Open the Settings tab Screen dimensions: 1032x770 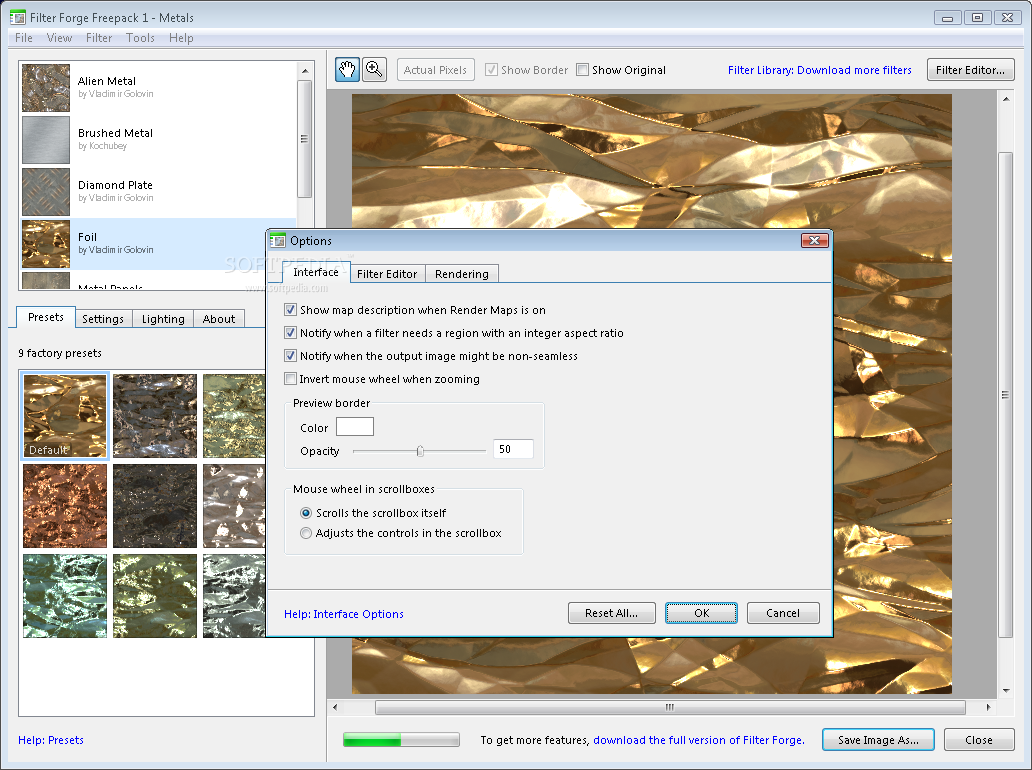103,319
